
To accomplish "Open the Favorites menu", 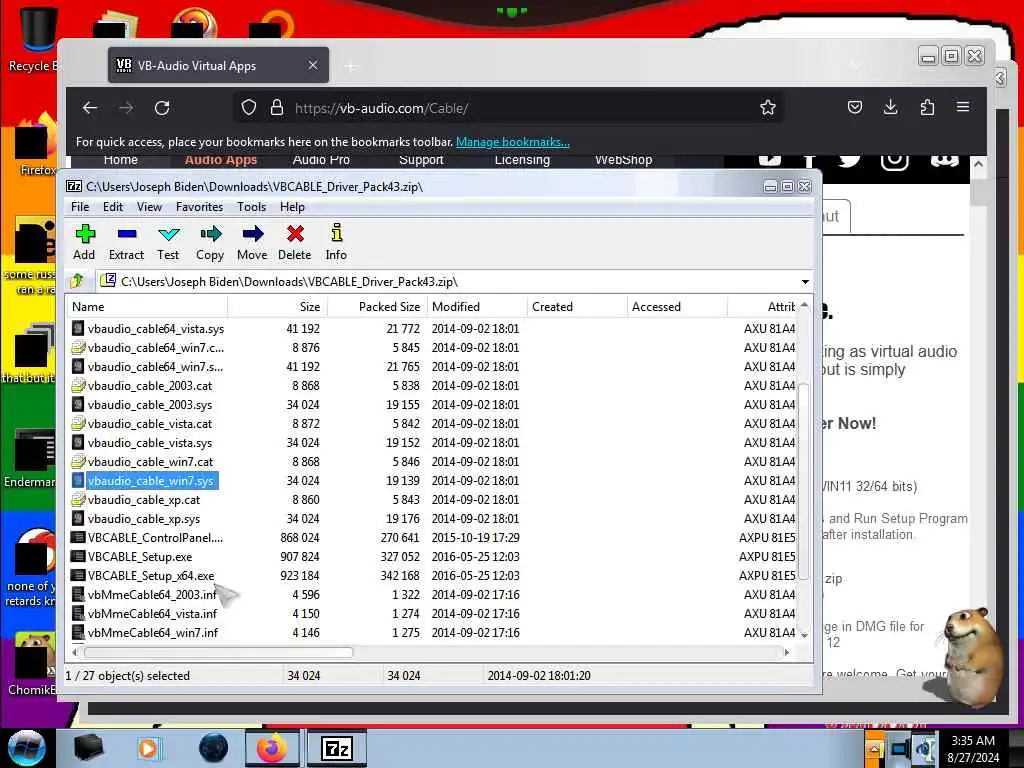I will tap(199, 207).
